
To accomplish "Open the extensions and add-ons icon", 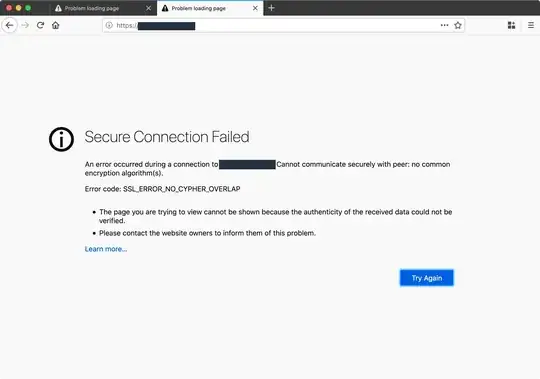I will tap(511, 25).
